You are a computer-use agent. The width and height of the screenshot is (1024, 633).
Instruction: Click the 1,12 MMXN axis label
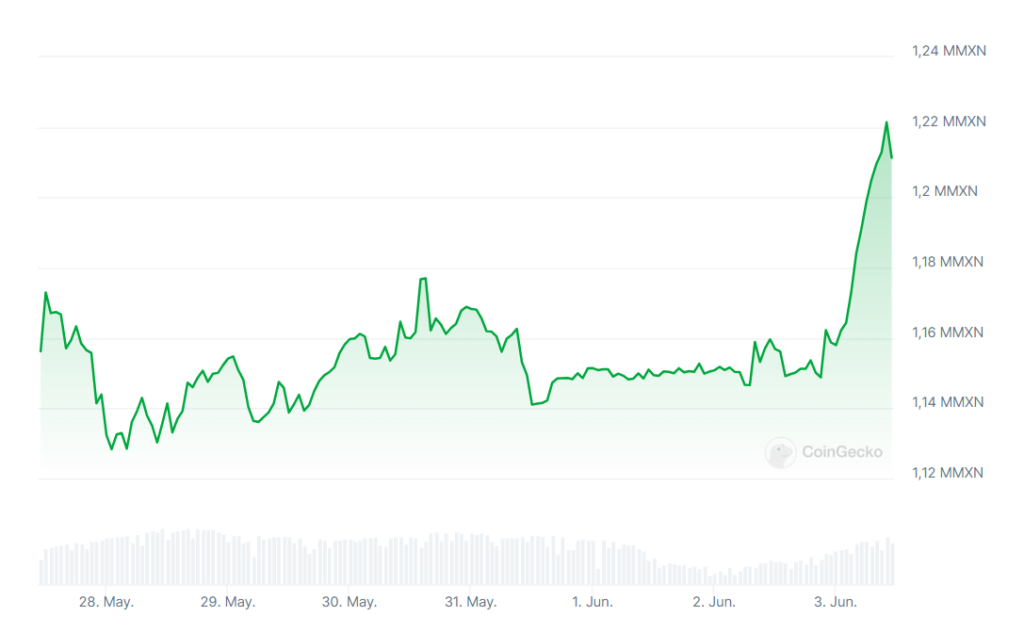tap(948, 473)
